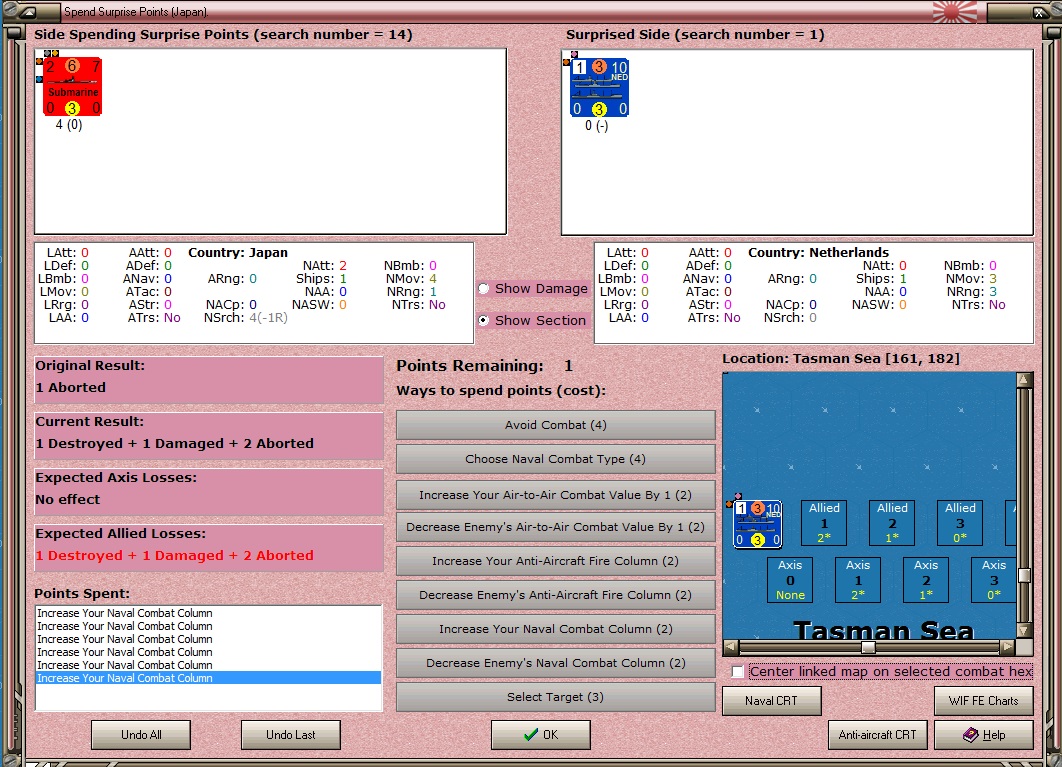The image size is (1062, 767).
Task: Click Allied 2 sea box
Action: click(892, 522)
